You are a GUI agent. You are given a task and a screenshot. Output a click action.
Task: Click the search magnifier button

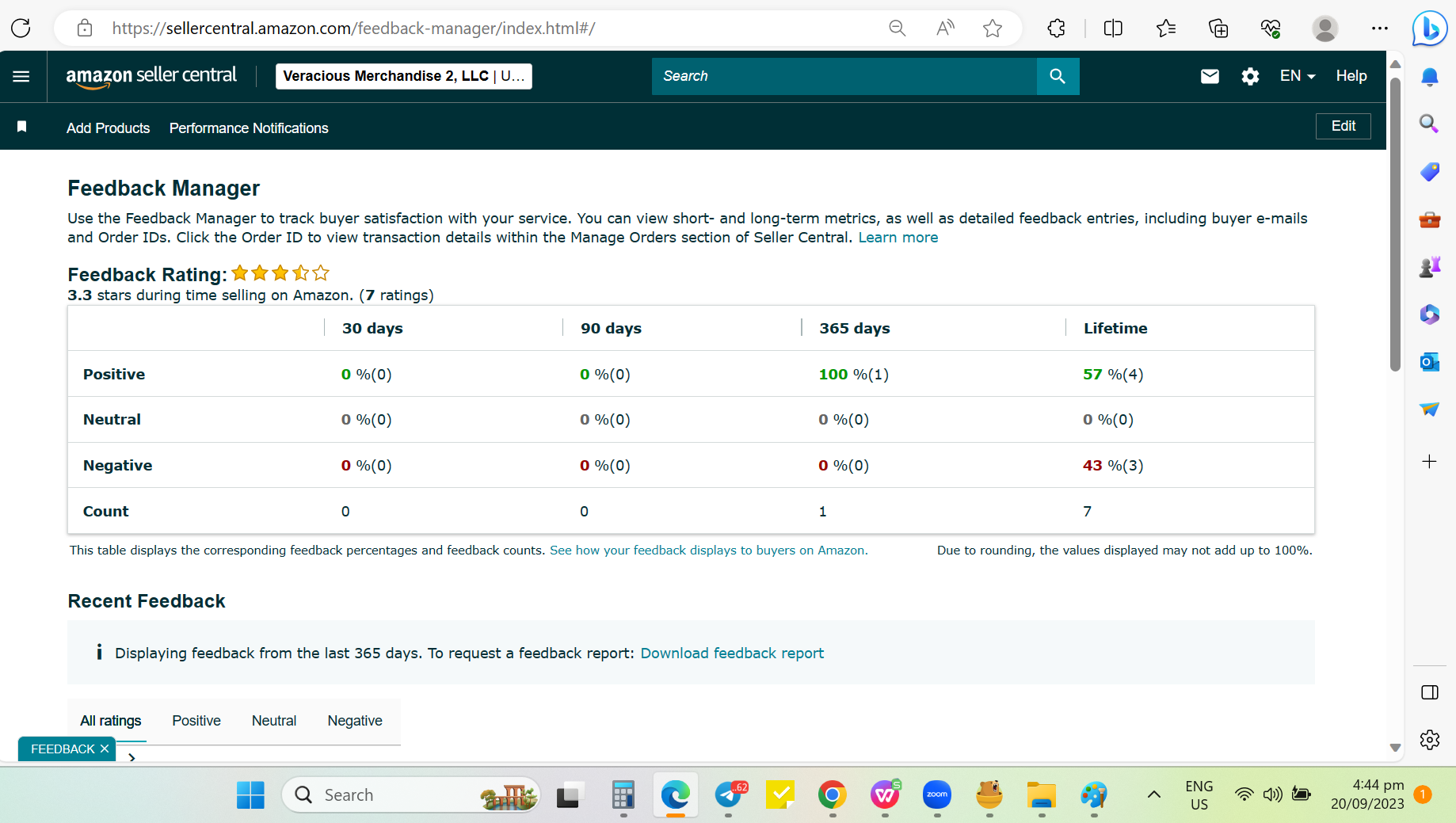pos(1058,76)
